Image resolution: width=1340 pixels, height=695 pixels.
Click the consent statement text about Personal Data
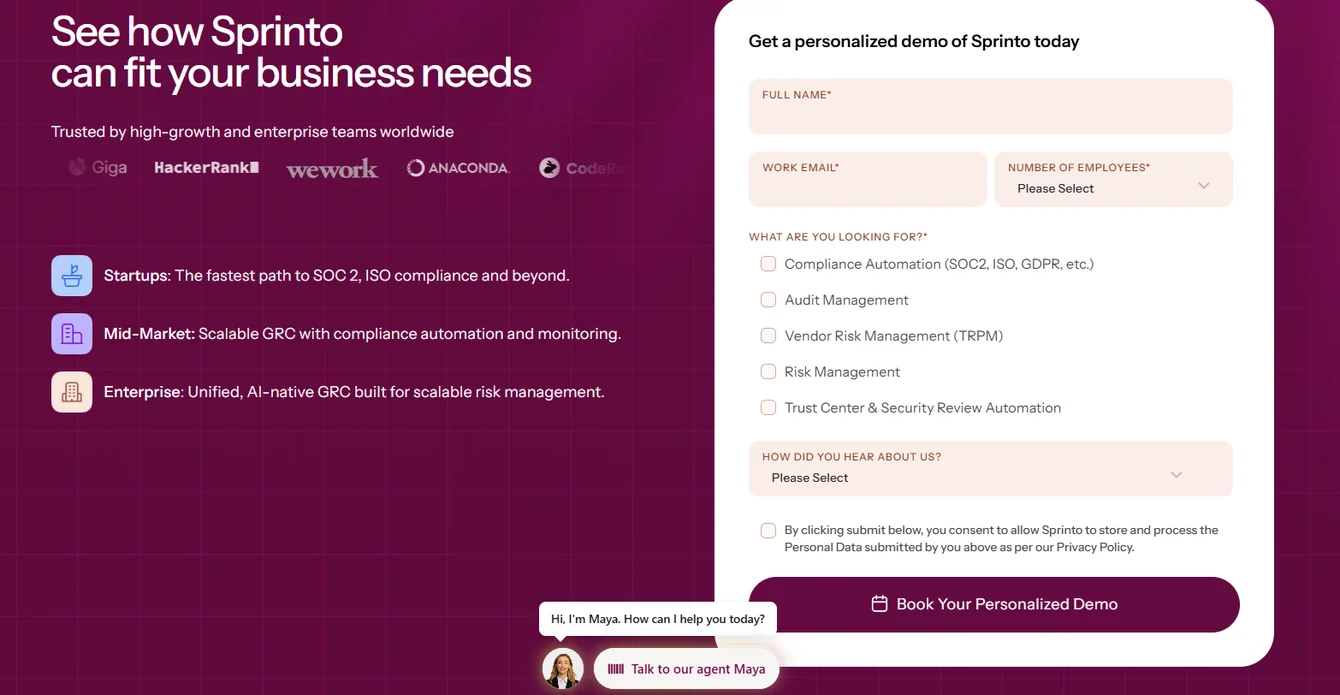point(1001,539)
